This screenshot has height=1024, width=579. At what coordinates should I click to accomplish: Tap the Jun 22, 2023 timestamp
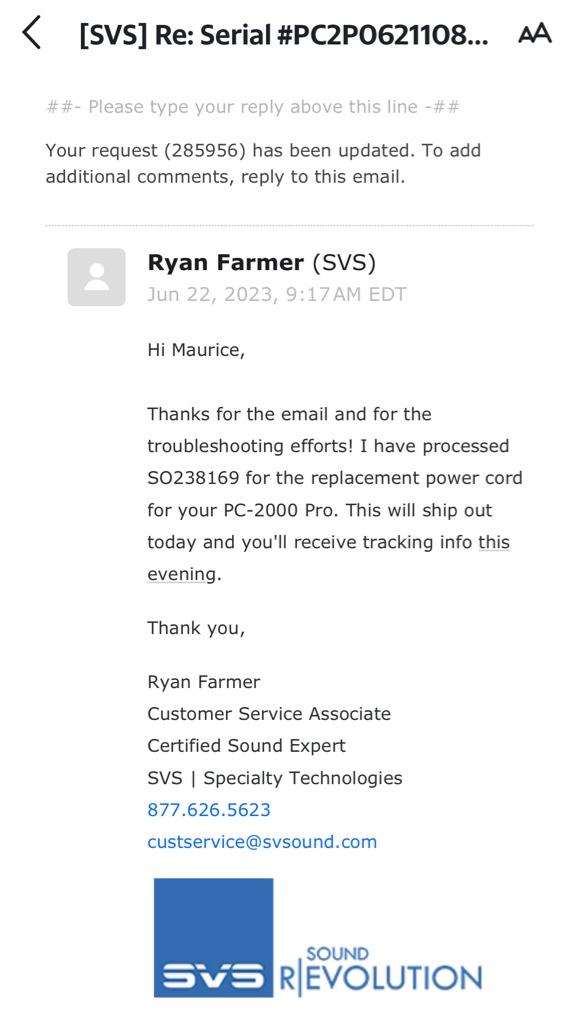pos(277,295)
